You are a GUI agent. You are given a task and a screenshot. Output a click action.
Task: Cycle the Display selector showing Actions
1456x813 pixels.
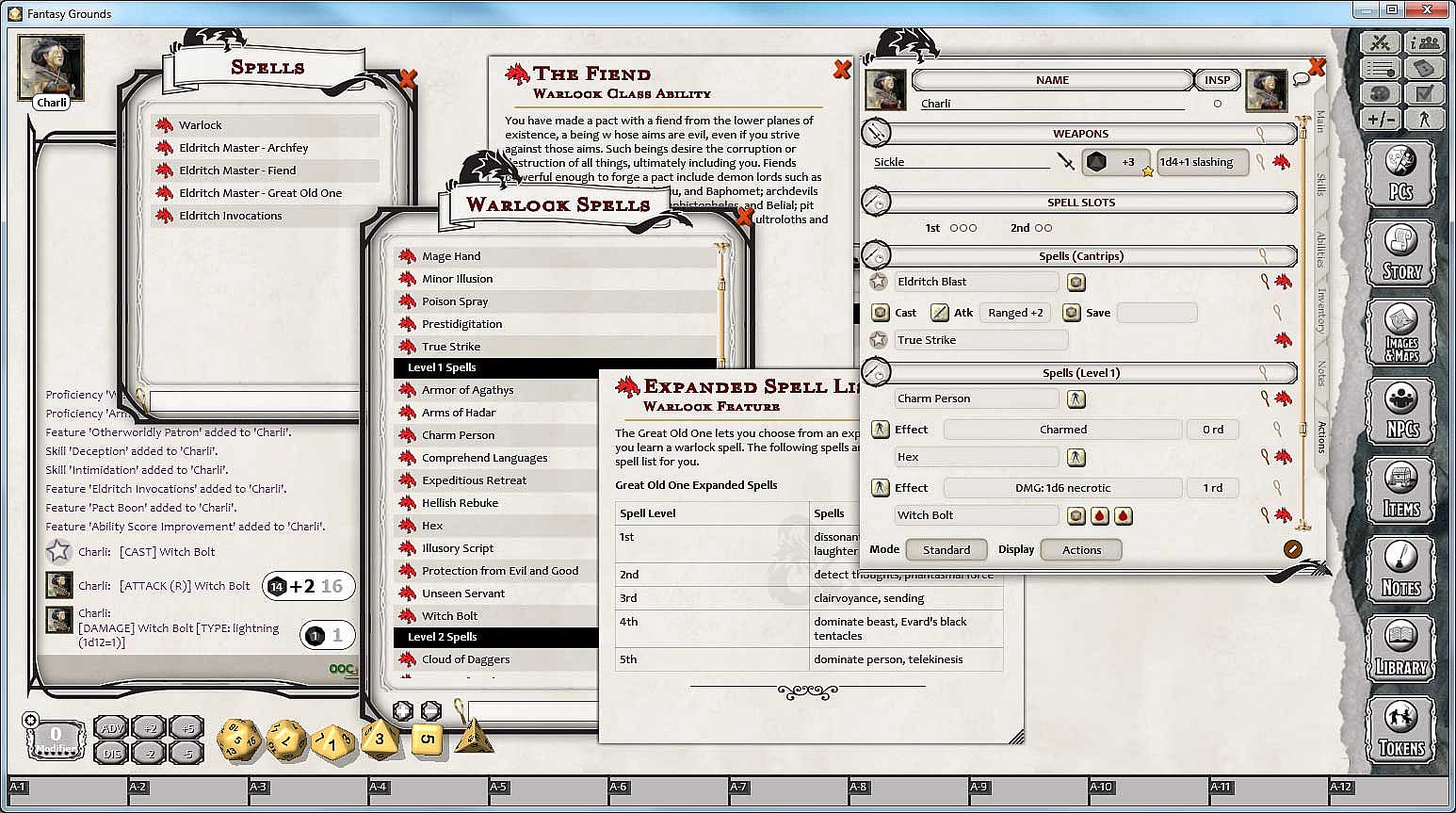point(1081,550)
